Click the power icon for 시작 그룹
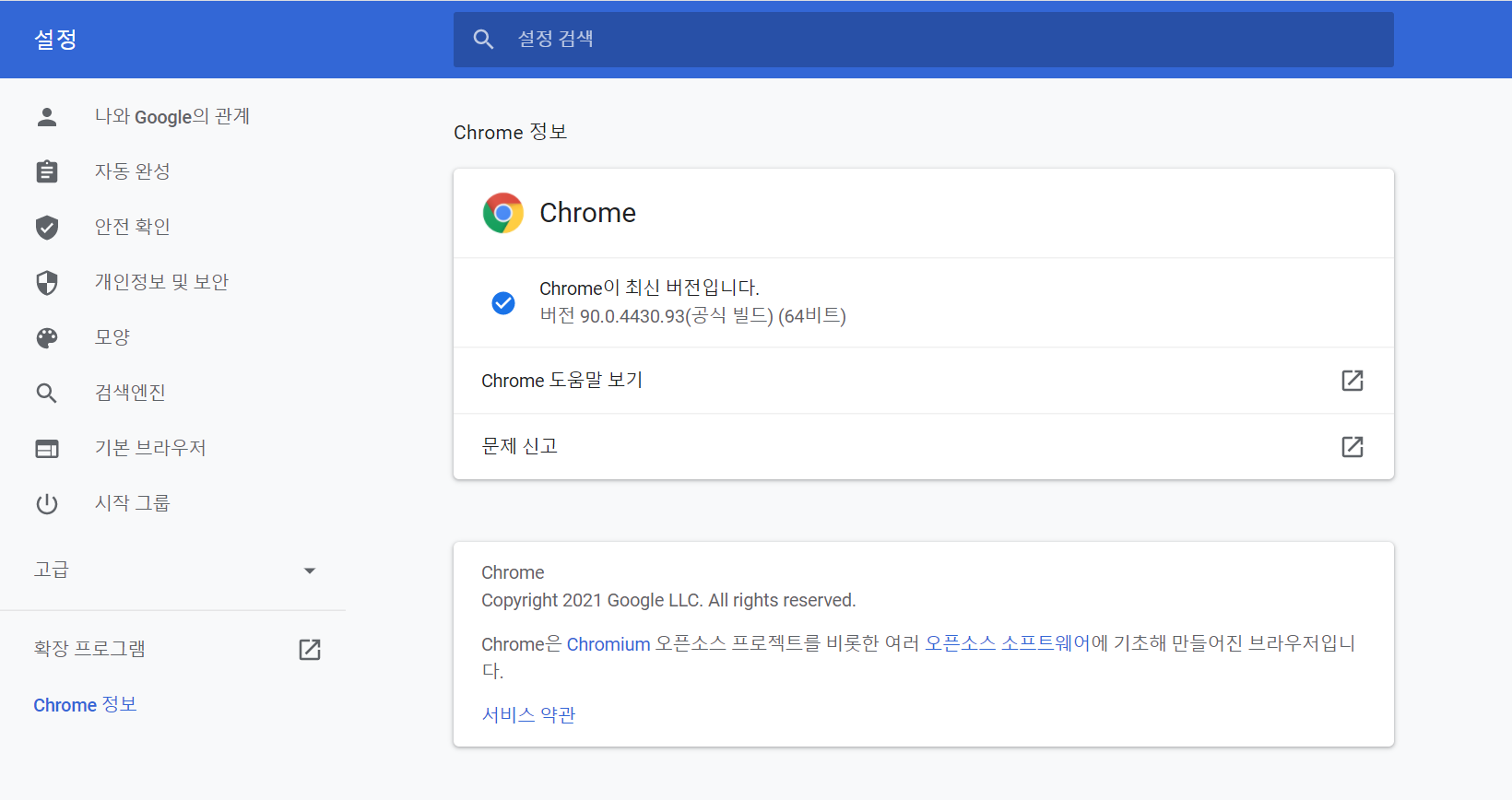 click(x=47, y=504)
